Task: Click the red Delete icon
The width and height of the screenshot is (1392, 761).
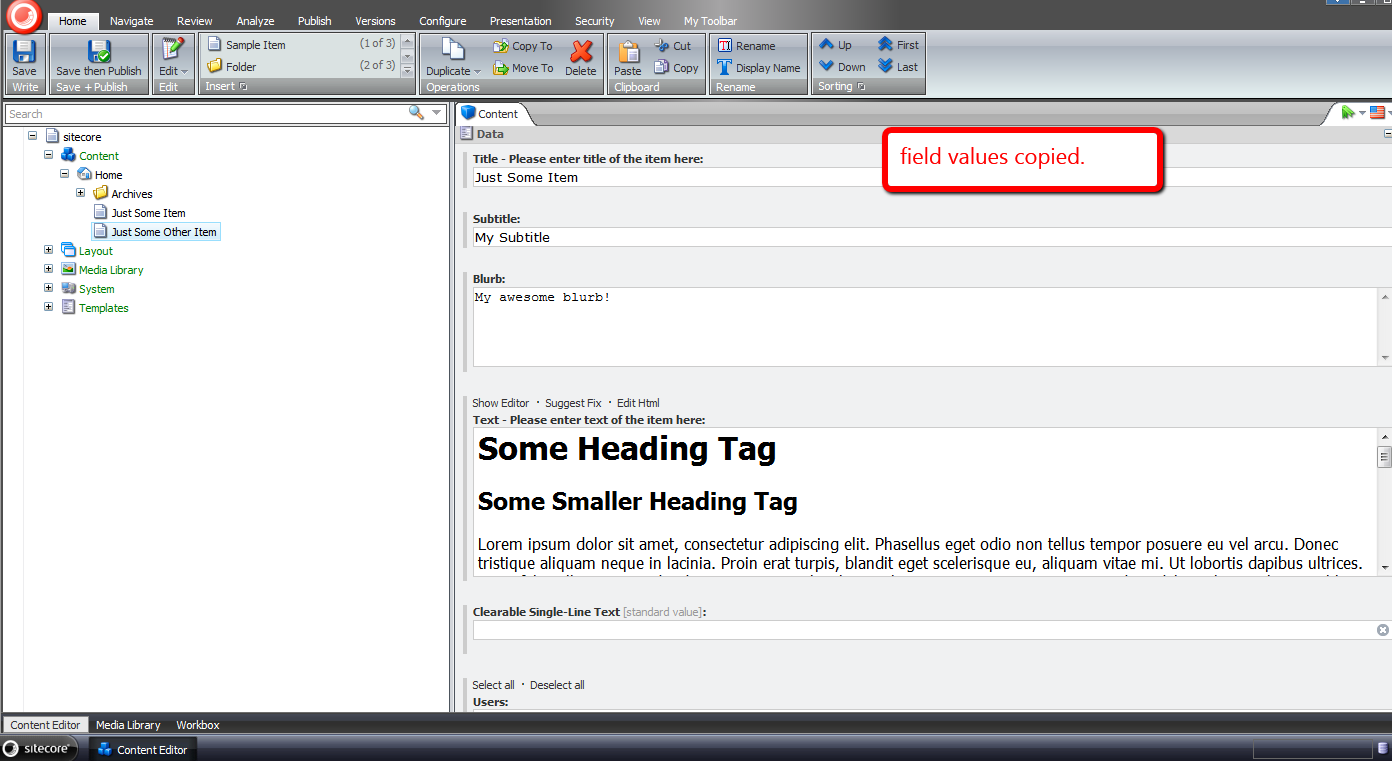Action: point(580,53)
